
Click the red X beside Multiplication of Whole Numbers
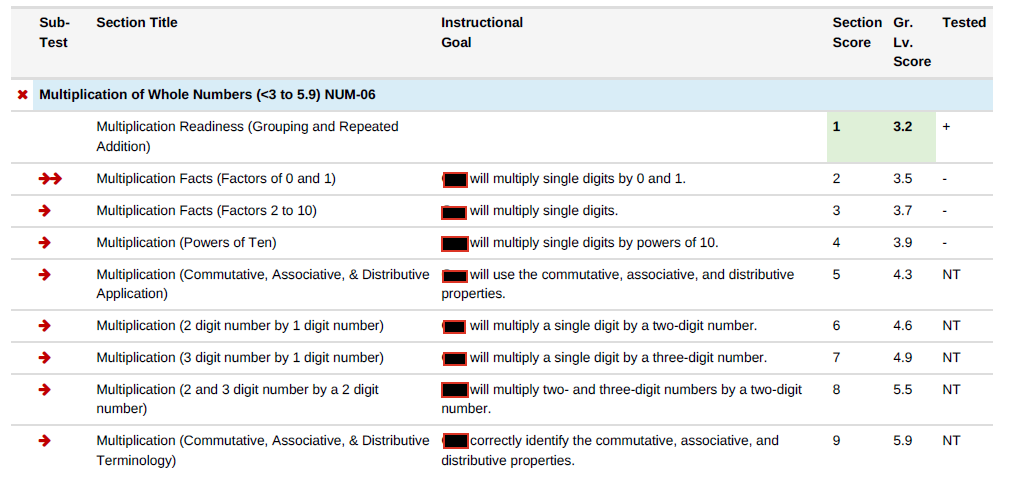(x=22, y=95)
